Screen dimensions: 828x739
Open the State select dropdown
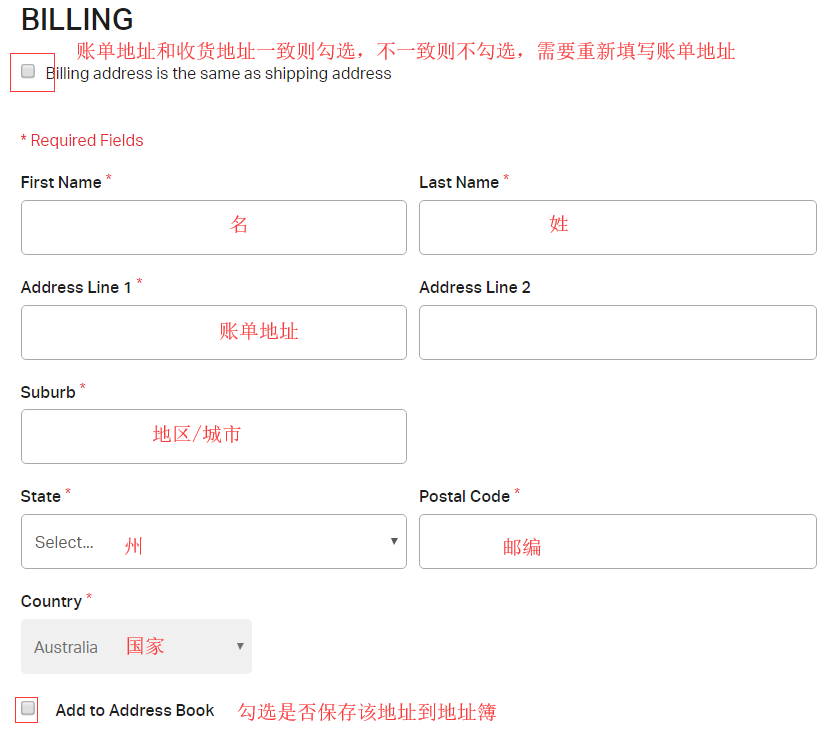coord(213,541)
